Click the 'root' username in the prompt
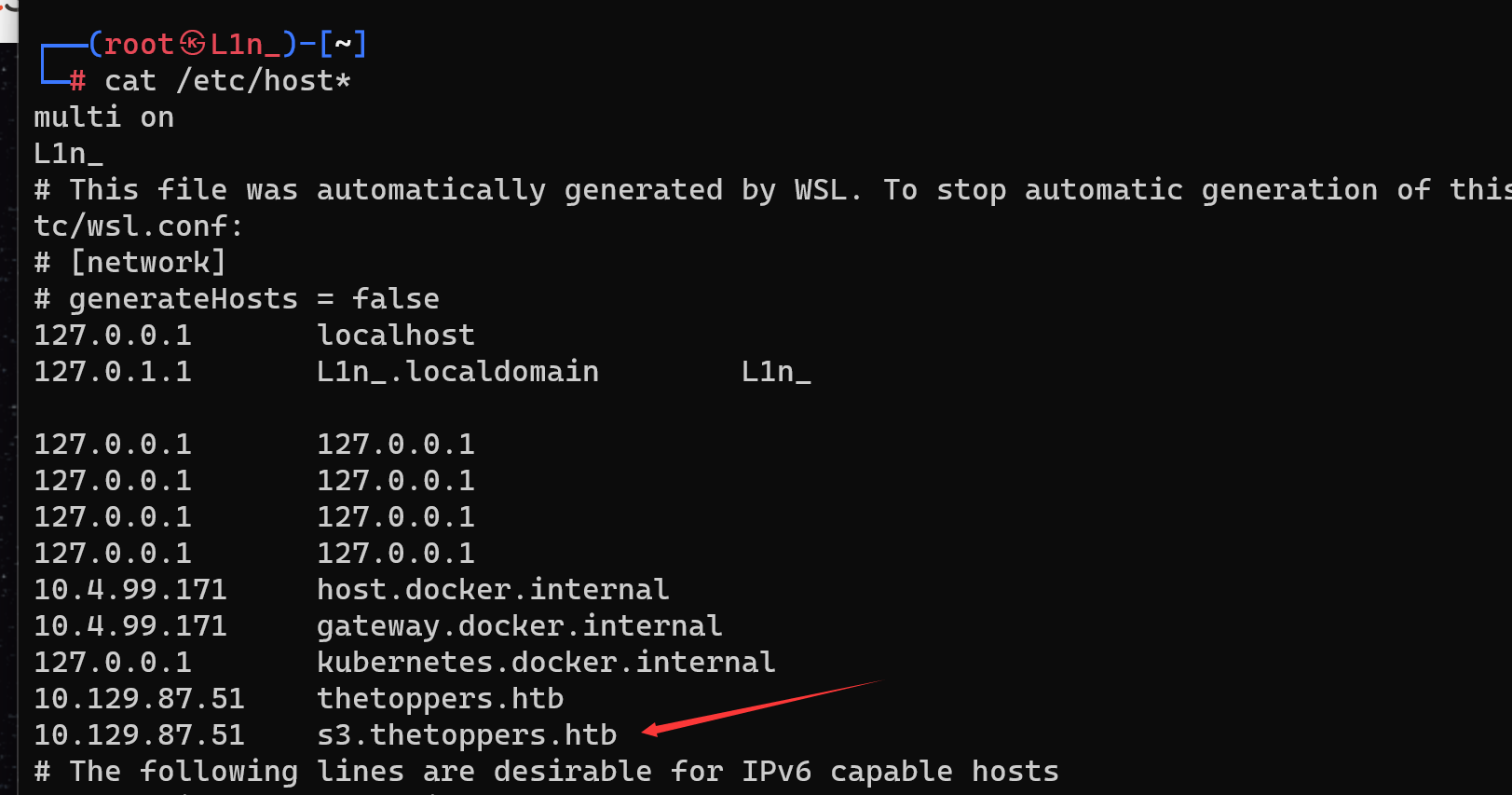Screen dimensions: 1512x795 pos(139,44)
